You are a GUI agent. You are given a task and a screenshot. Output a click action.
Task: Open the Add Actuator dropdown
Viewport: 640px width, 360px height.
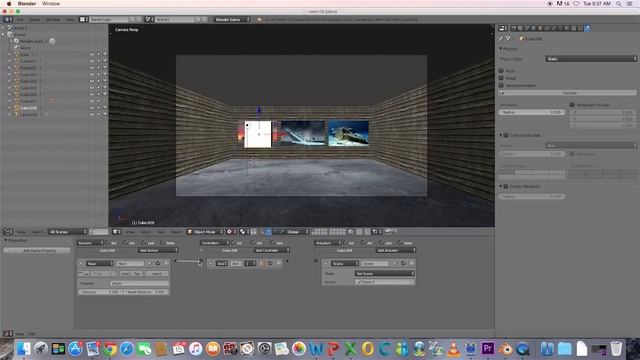coord(395,250)
